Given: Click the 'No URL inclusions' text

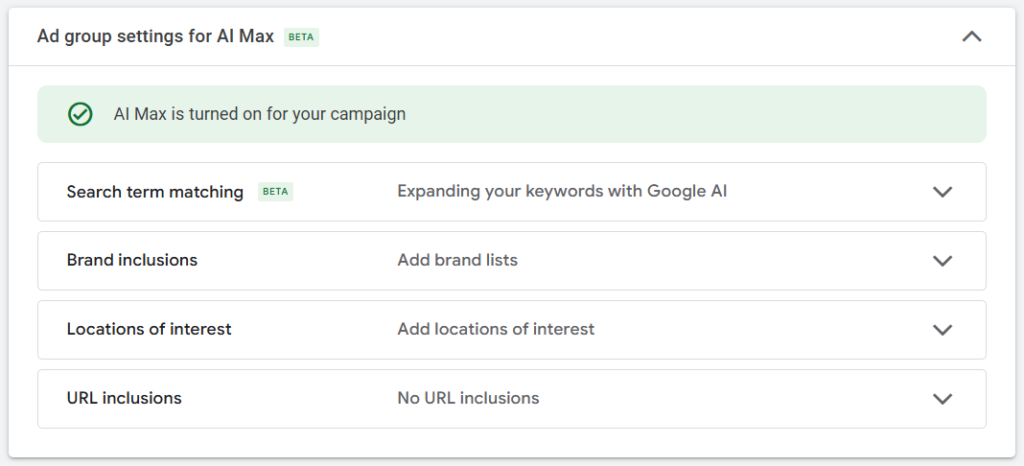Looking at the screenshot, I should tap(468, 398).
